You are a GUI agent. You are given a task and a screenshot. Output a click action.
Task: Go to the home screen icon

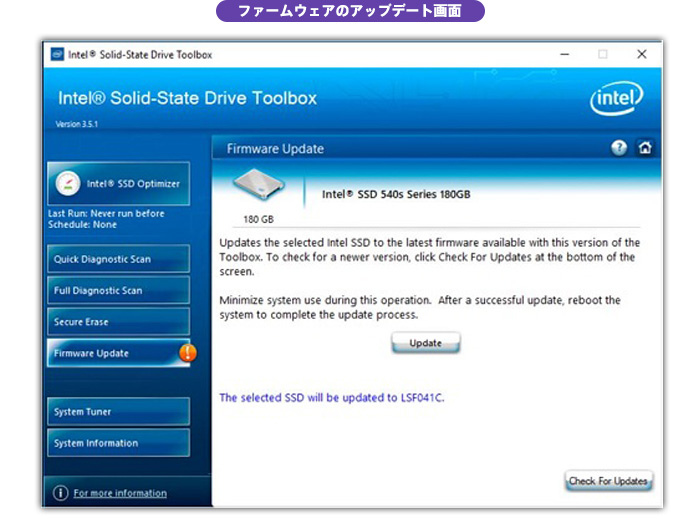(645, 148)
